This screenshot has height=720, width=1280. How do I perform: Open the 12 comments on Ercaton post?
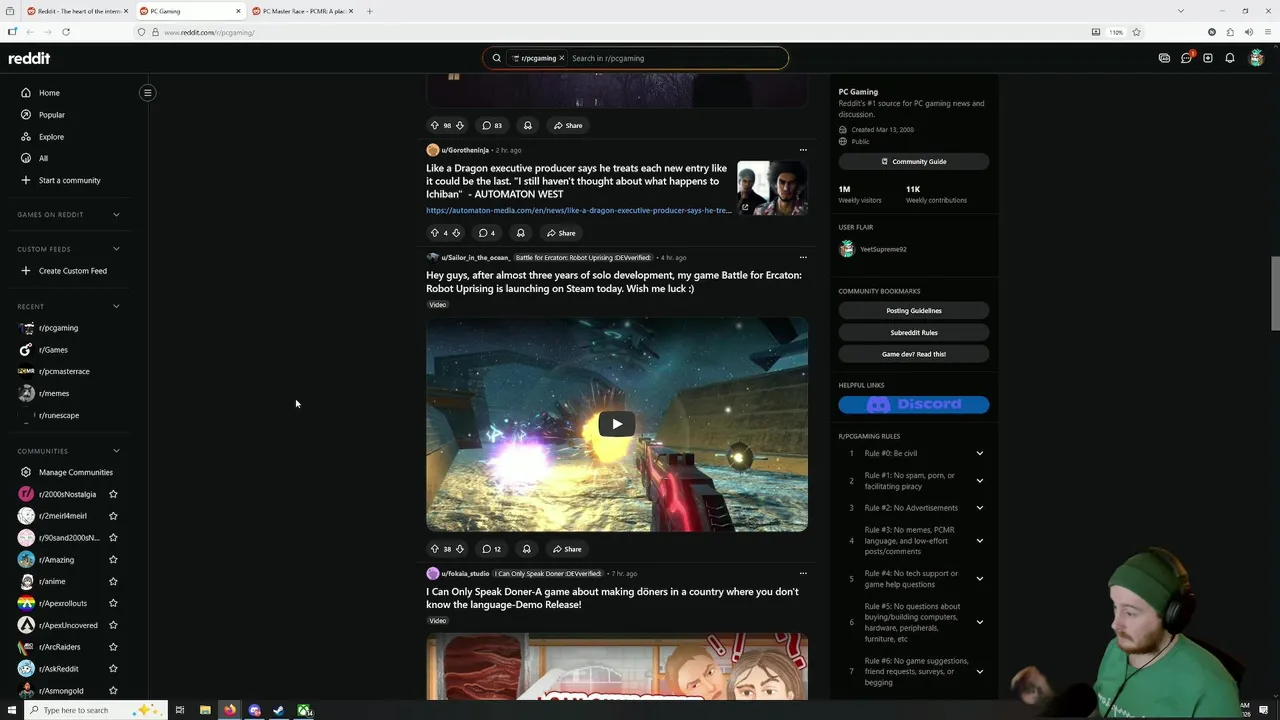point(491,549)
